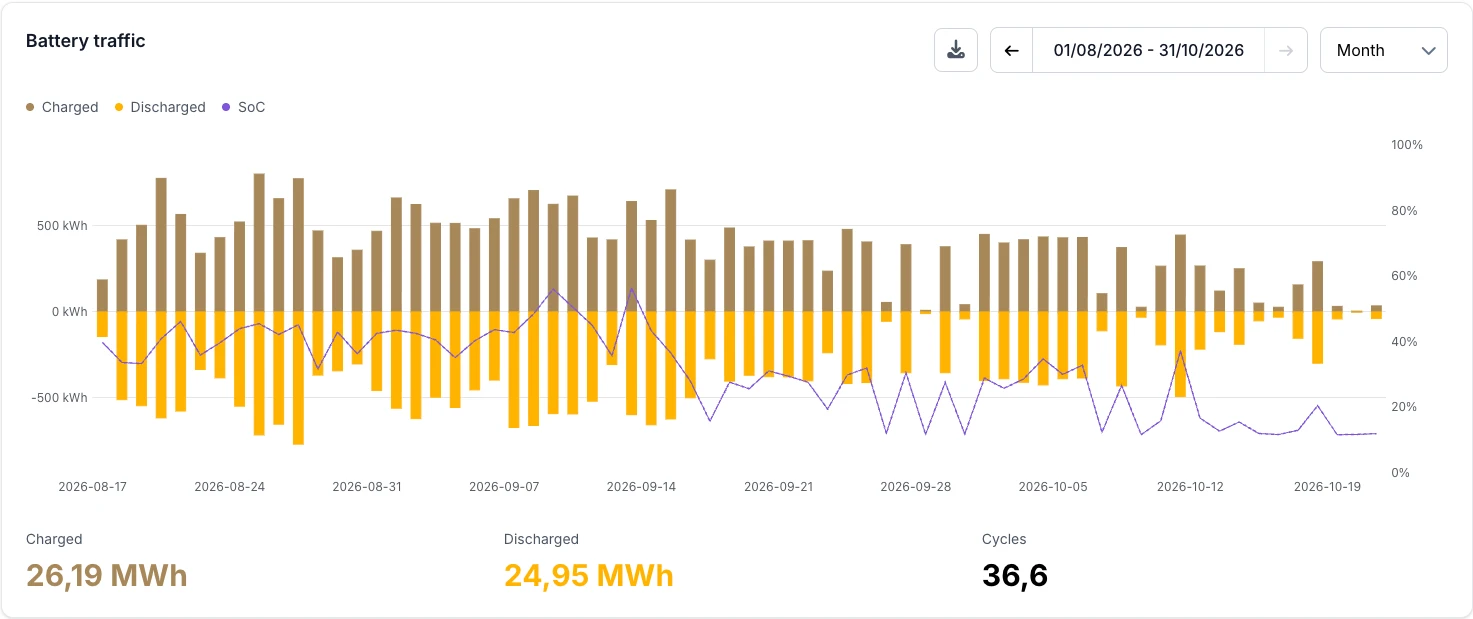Click the 36,6 cycles value
1473x619 pixels.
1015,576
